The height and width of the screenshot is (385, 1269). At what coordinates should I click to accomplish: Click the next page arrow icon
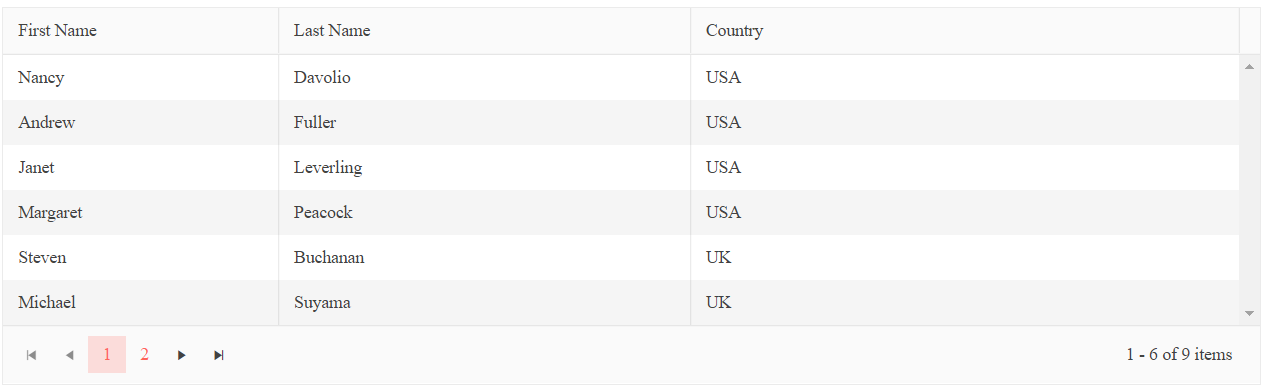(181, 355)
